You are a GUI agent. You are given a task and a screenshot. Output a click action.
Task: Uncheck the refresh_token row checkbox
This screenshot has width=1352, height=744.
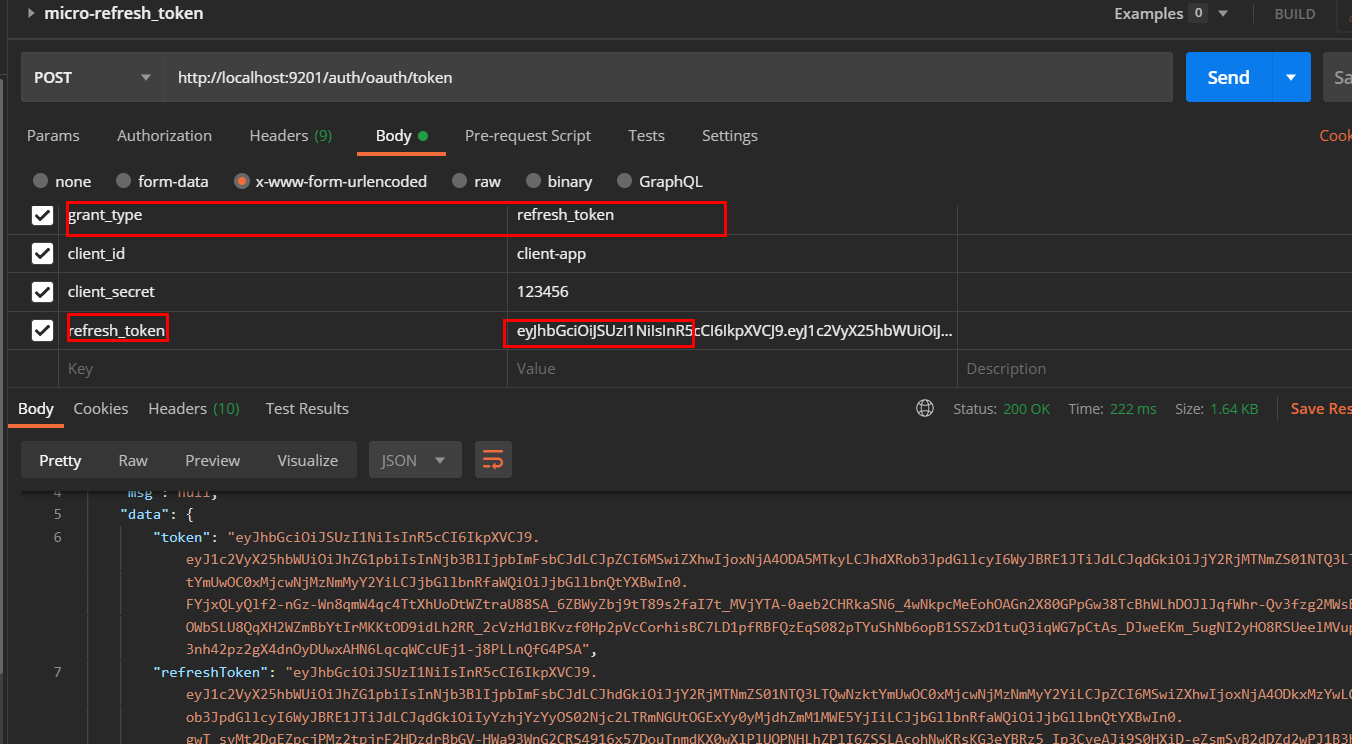click(x=42, y=329)
